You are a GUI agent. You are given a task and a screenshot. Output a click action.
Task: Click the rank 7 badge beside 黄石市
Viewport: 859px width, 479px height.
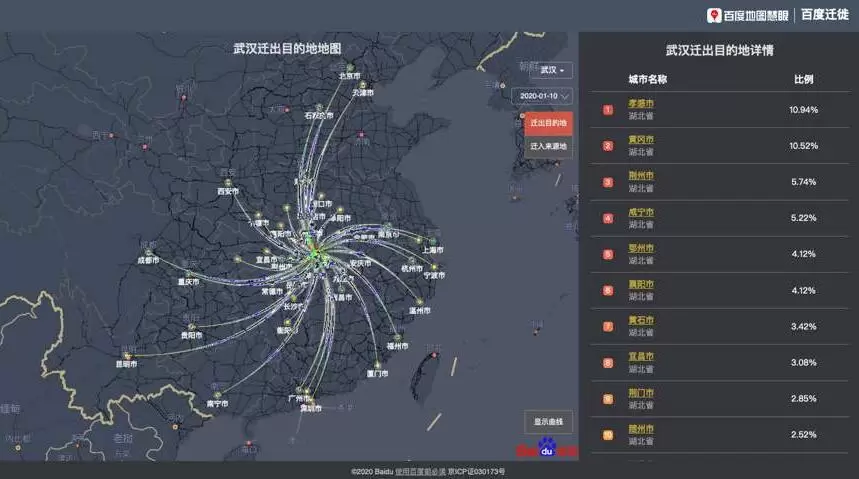[607, 326]
